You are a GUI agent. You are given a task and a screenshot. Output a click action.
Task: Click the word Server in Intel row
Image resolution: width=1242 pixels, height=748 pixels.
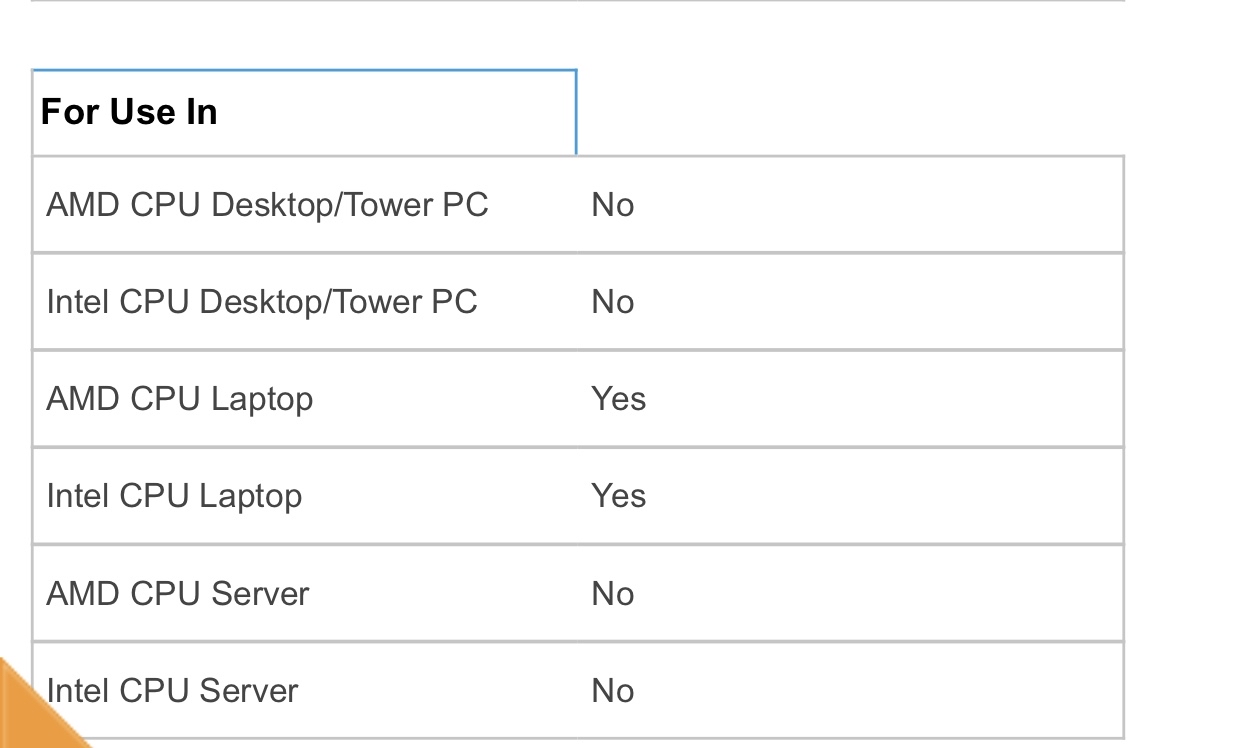click(x=249, y=690)
